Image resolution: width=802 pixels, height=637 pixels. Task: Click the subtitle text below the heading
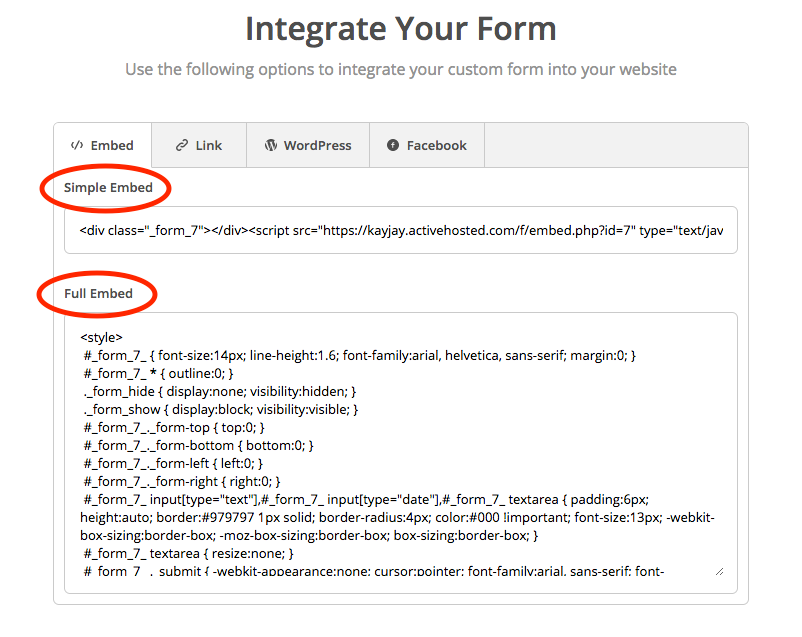click(400, 70)
